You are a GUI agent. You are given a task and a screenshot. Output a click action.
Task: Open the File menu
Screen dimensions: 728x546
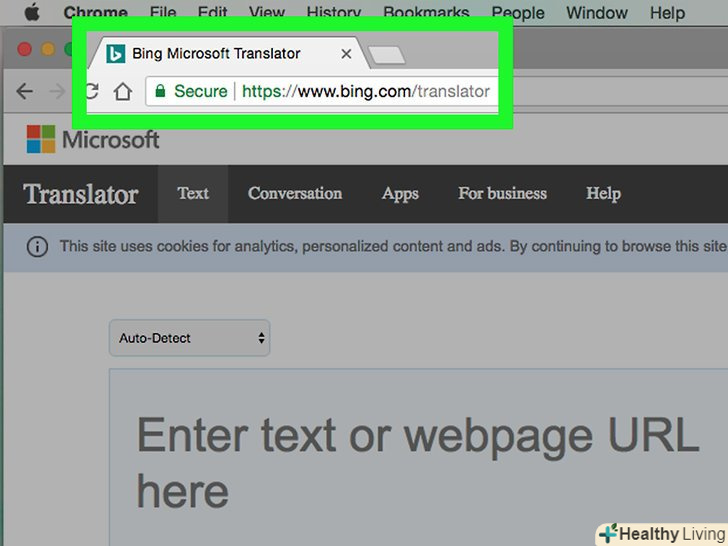coord(163,13)
